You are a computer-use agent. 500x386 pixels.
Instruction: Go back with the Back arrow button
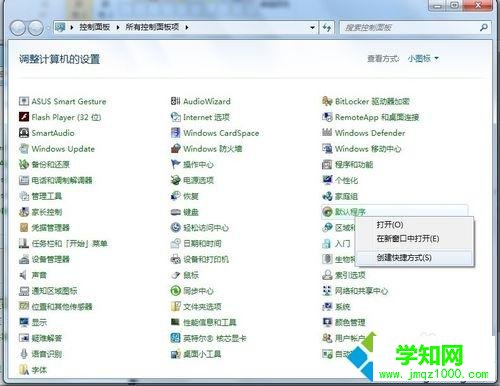(18, 28)
